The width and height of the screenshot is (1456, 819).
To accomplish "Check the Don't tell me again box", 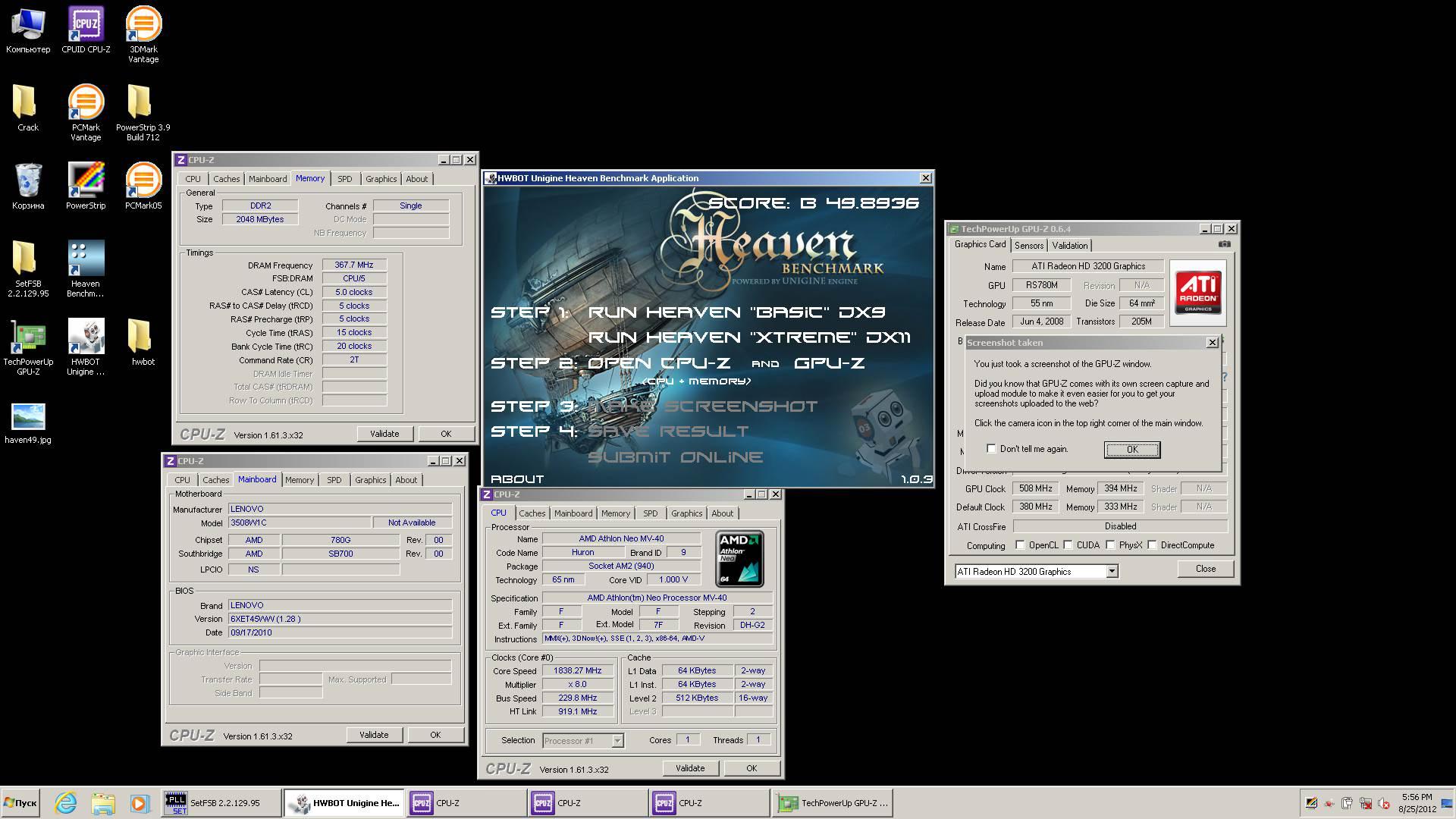I will click(991, 449).
